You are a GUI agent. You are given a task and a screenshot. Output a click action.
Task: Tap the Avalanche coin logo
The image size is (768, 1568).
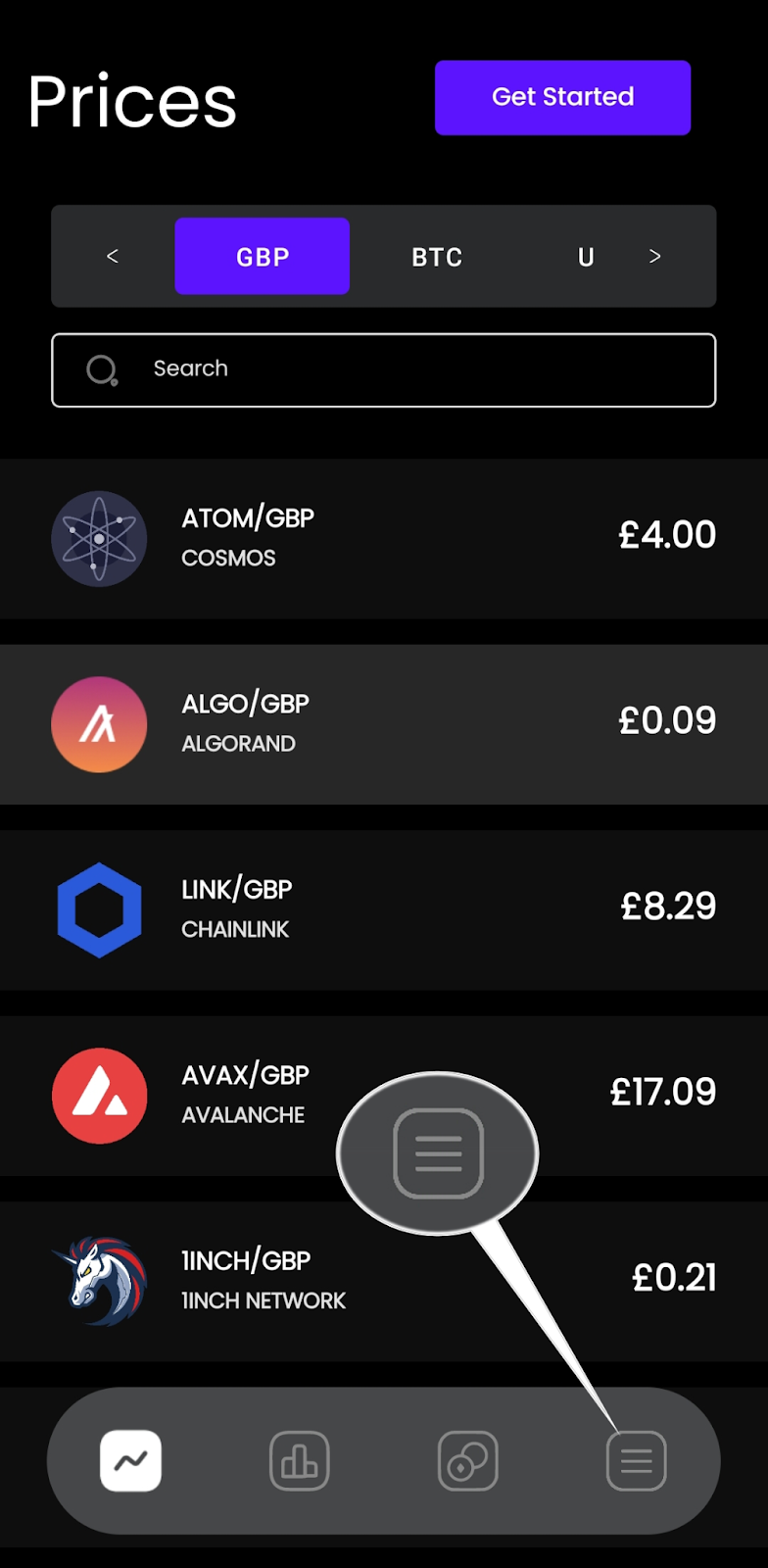click(99, 1096)
